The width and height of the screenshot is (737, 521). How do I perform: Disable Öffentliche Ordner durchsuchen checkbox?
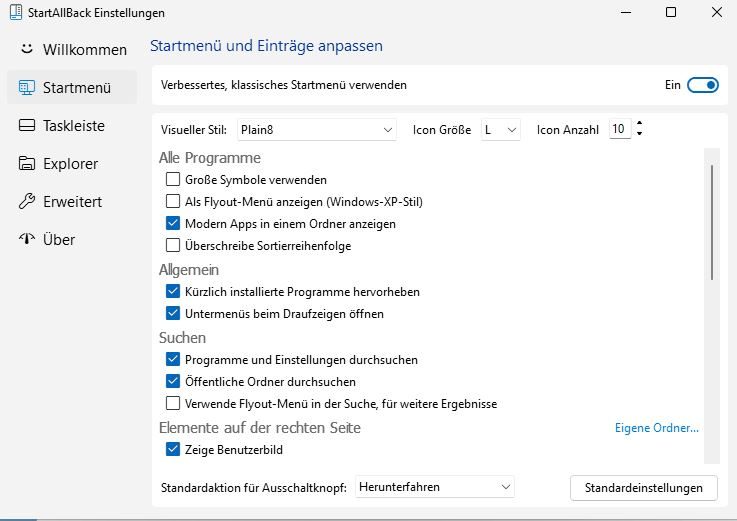point(173,382)
